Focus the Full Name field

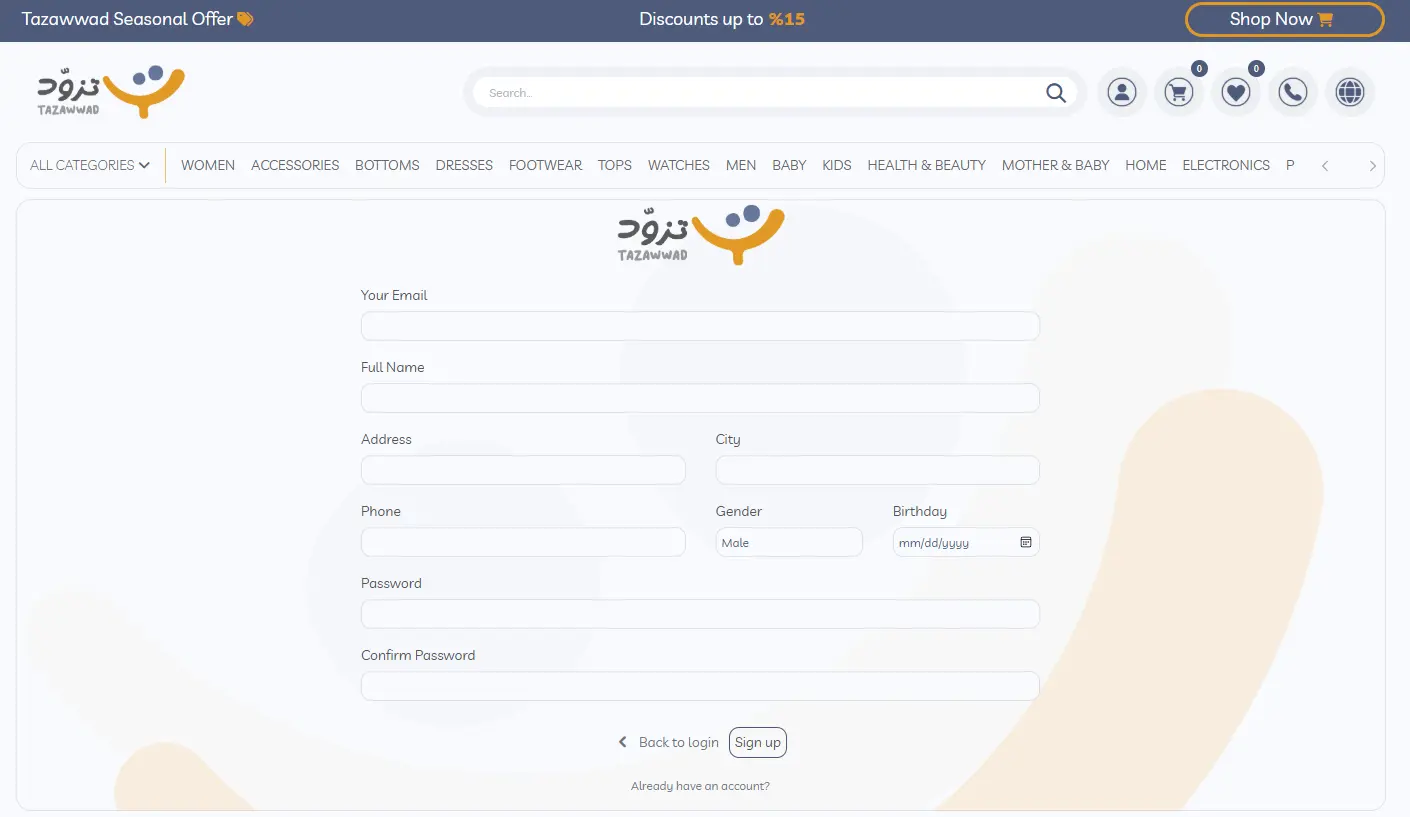click(700, 398)
